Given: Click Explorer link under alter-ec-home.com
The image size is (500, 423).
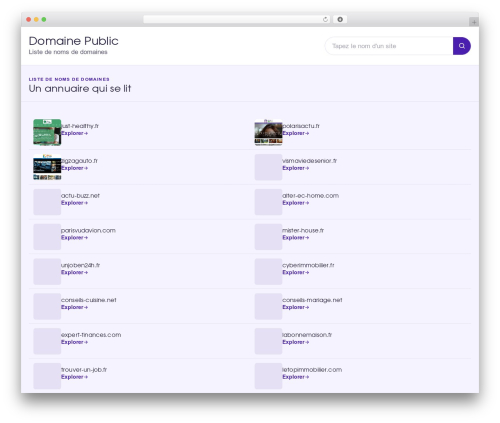Looking at the screenshot, I should coord(296,203).
